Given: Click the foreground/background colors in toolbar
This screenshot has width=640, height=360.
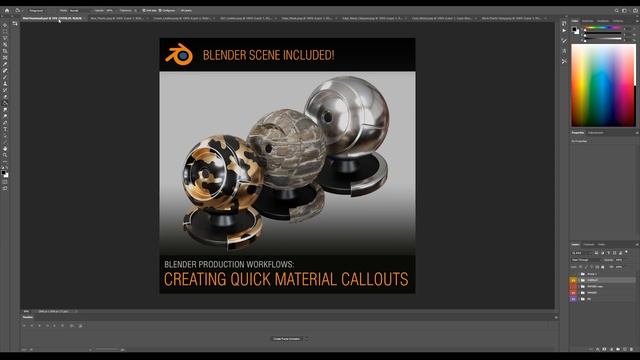Looking at the screenshot, I should tap(5, 174).
